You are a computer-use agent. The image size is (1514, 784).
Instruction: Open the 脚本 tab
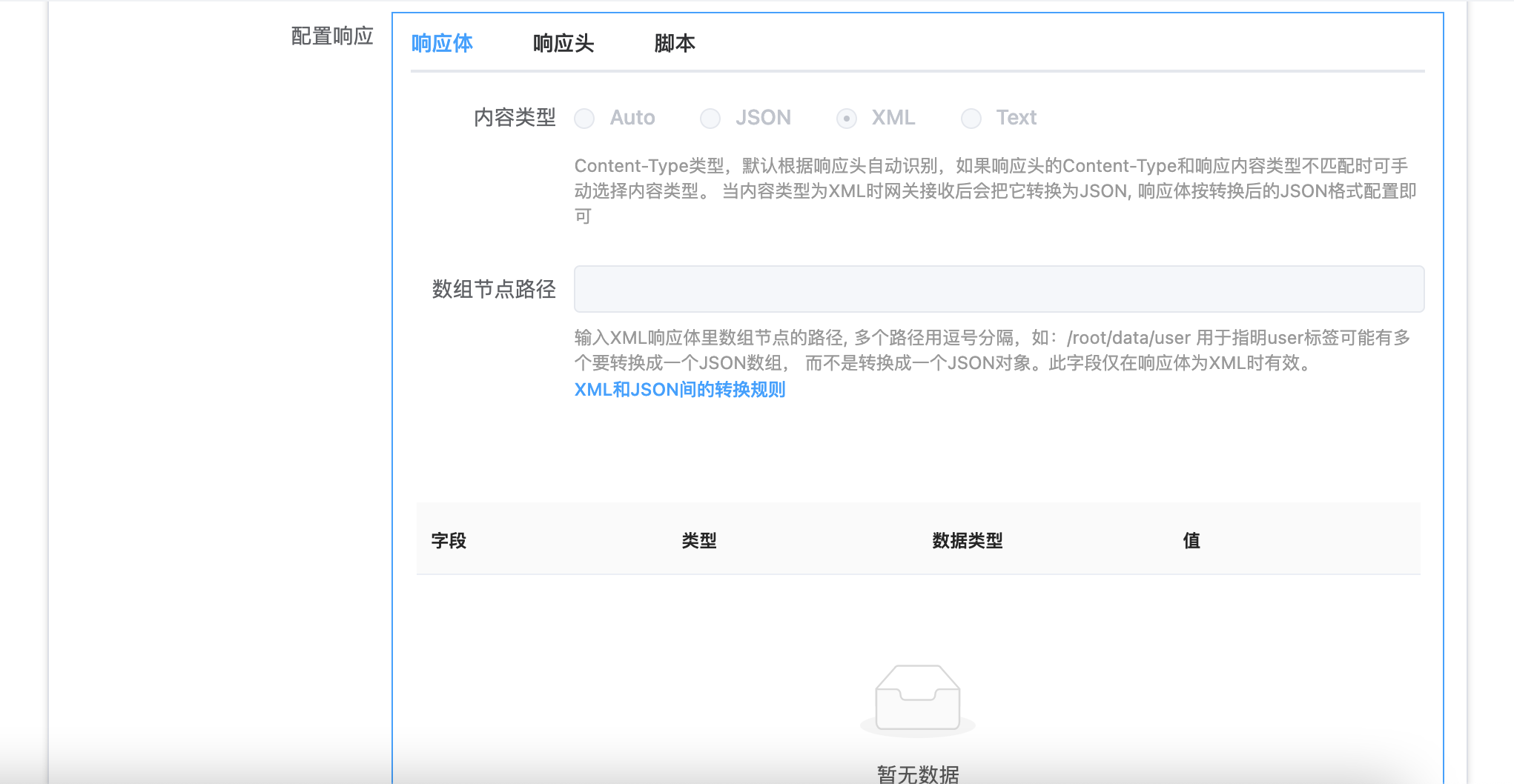coord(675,44)
